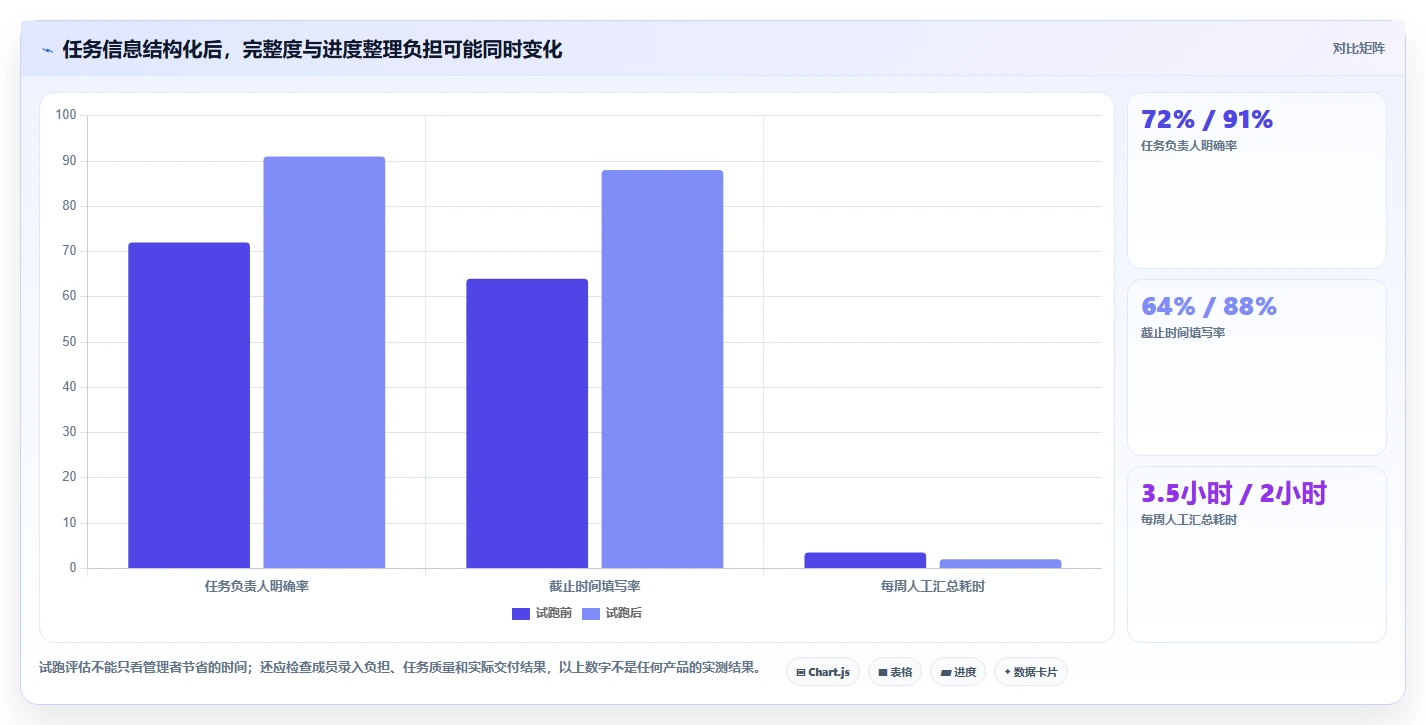Screen dimensions: 1426x725
Task: Click the footer note starting 试跑评估不能只看
Action: click(x=400, y=668)
